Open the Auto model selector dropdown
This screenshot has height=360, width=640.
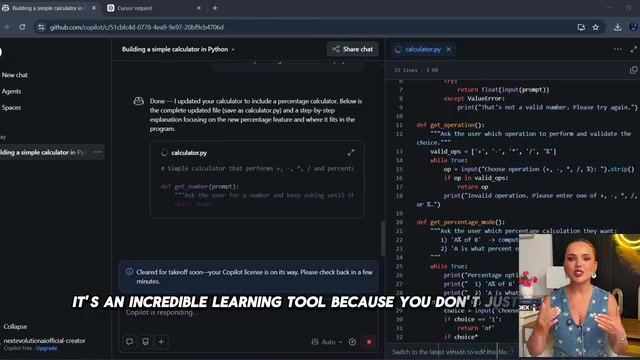(x=327, y=342)
